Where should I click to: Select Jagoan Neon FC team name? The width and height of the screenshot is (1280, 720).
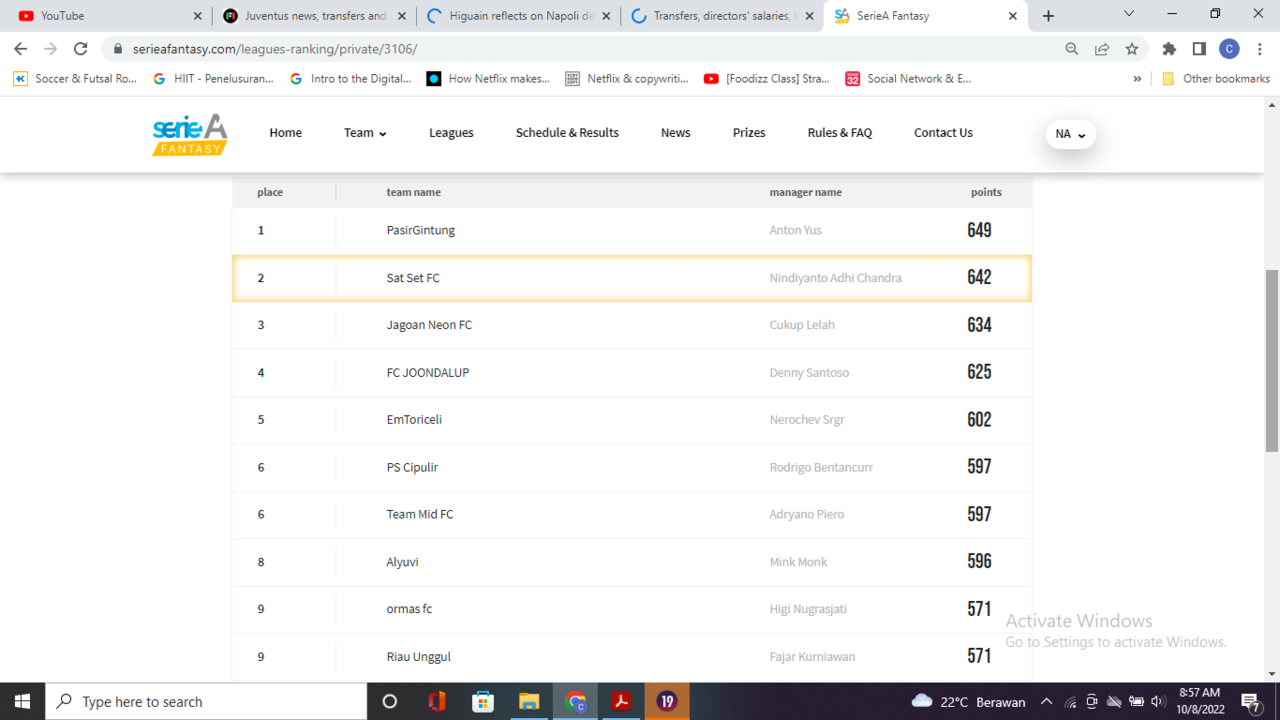429,325
